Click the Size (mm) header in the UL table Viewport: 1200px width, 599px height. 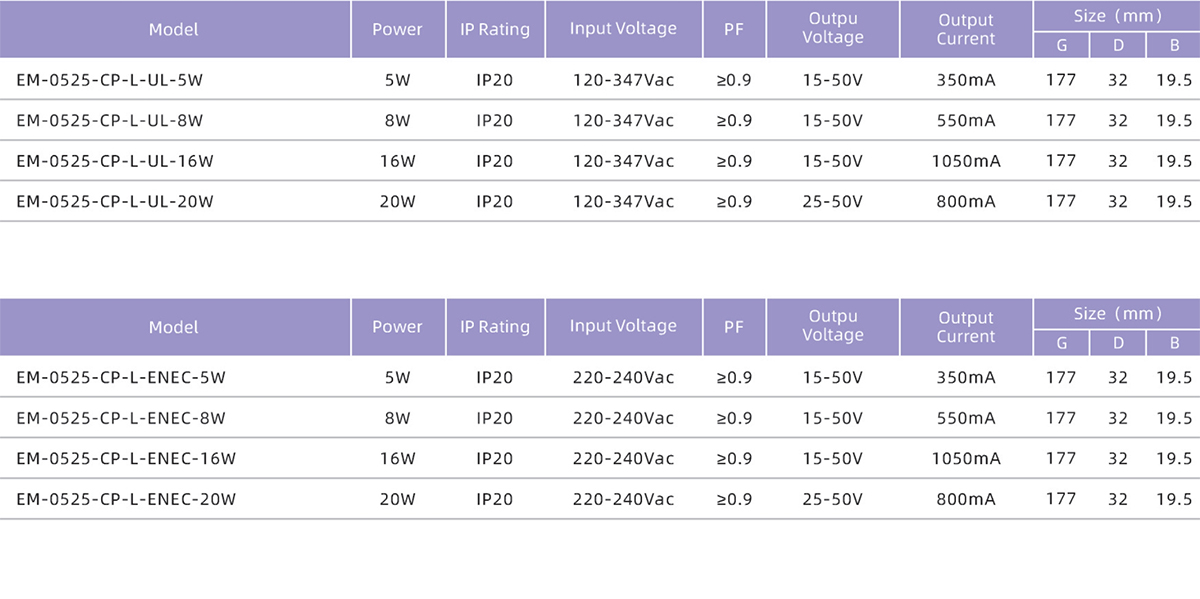pyautogui.click(x=1117, y=16)
